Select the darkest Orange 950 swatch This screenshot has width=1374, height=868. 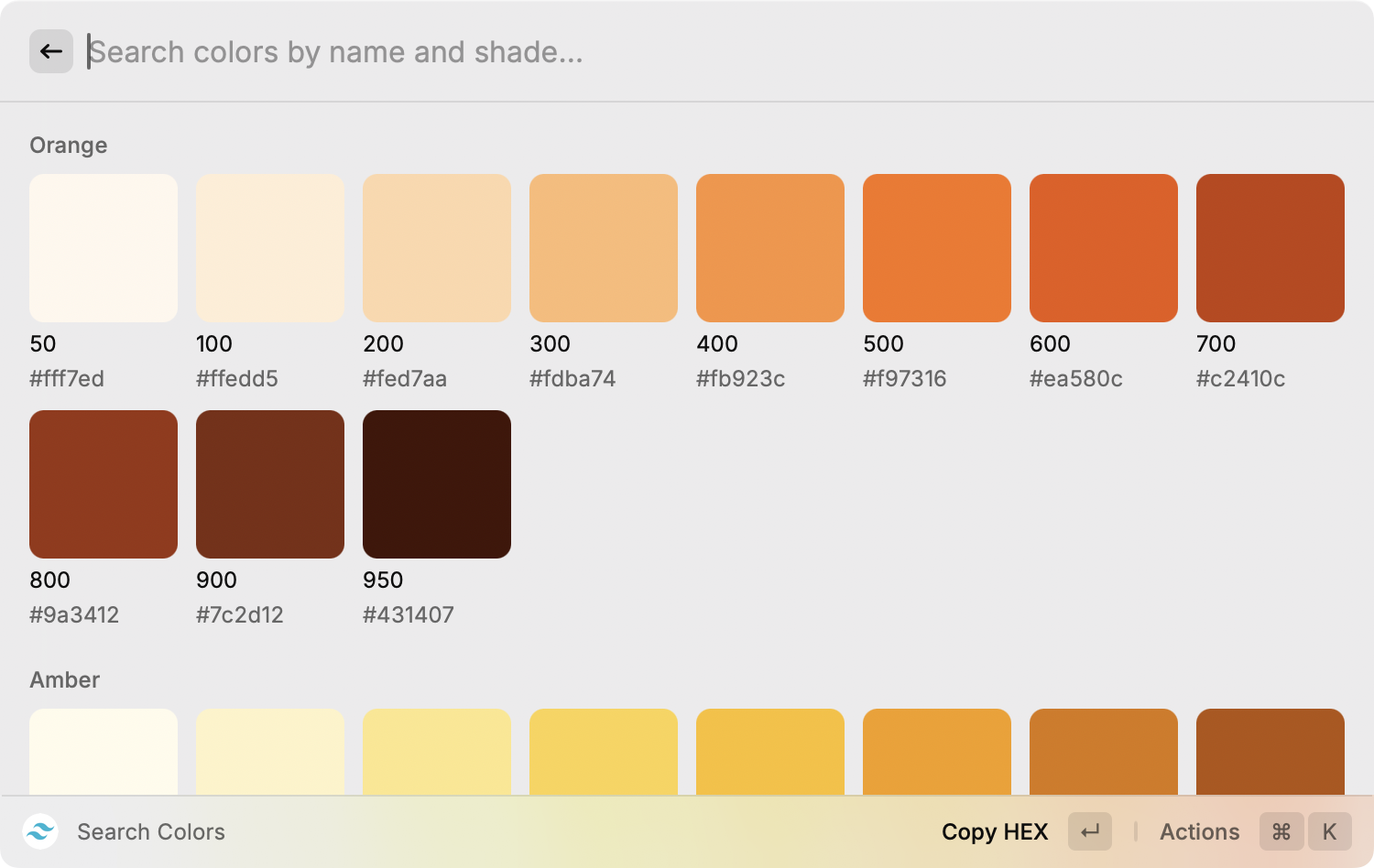pyautogui.click(x=437, y=484)
